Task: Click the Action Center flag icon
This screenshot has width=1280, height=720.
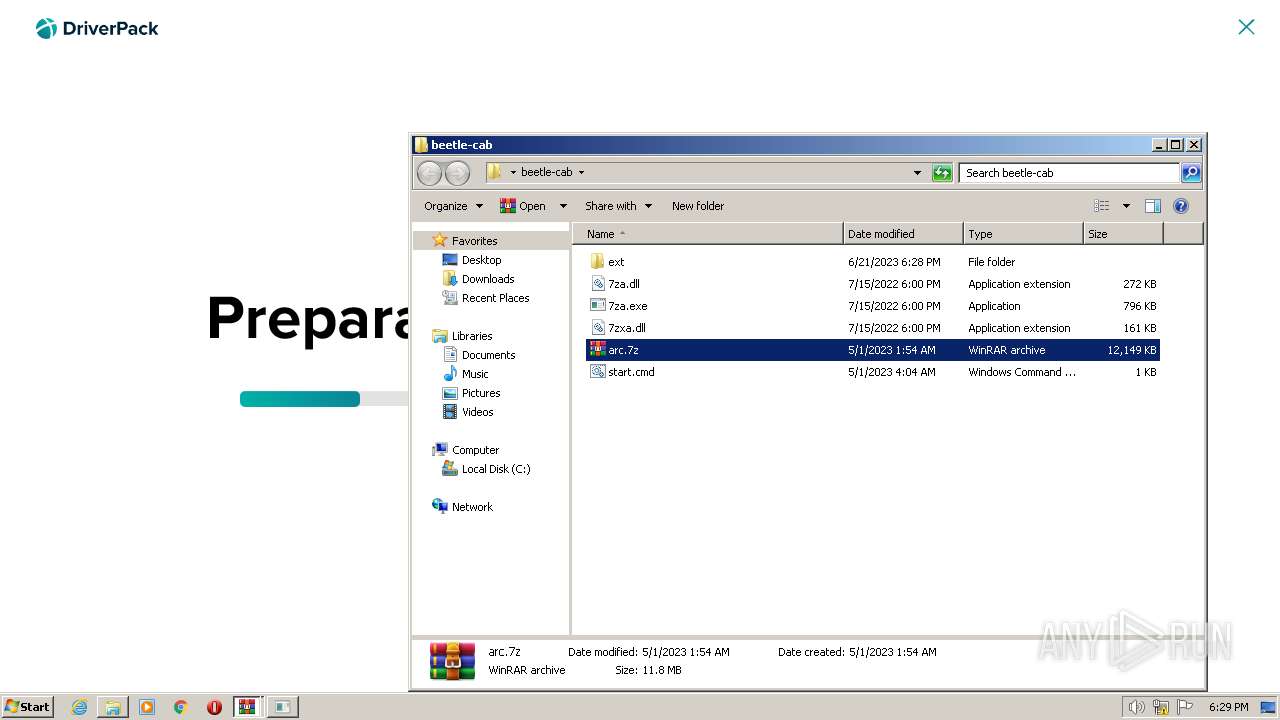Action: click(x=1185, y=707)
